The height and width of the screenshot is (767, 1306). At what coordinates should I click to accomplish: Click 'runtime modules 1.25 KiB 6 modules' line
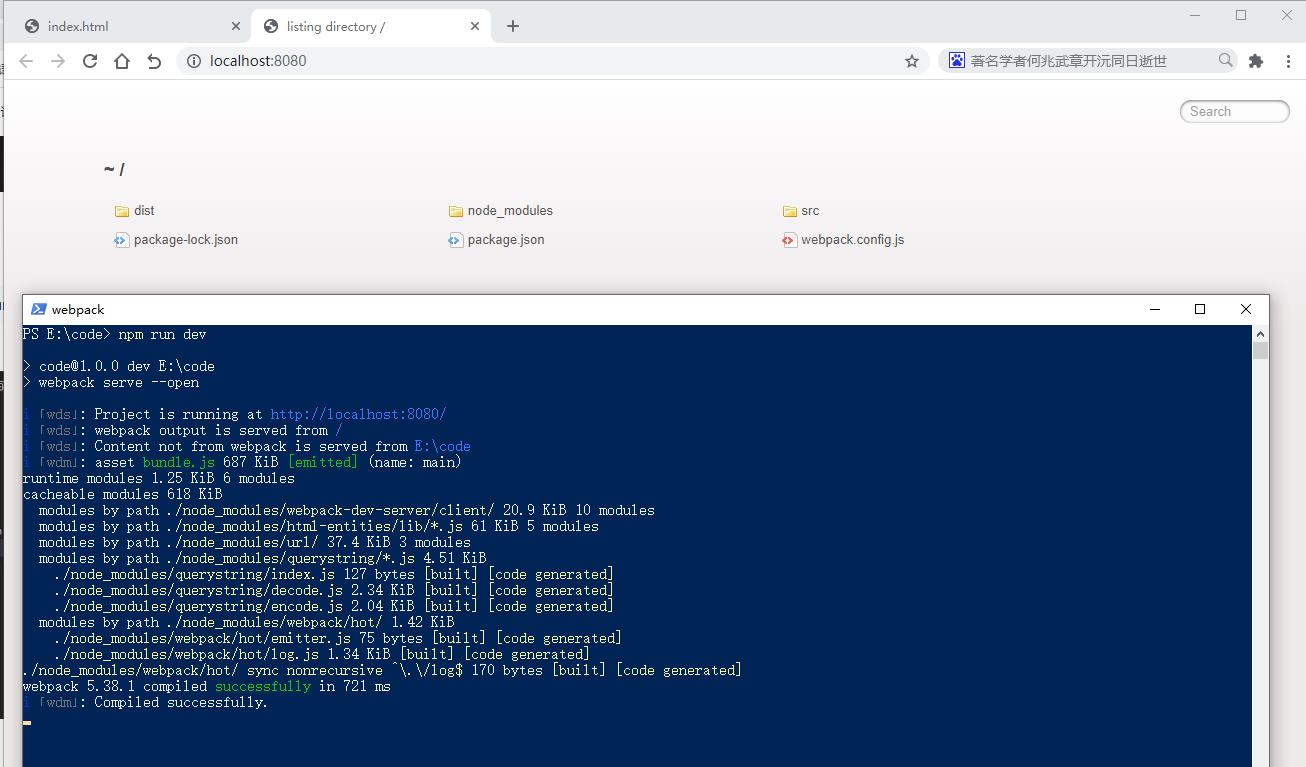click(159, 478)
